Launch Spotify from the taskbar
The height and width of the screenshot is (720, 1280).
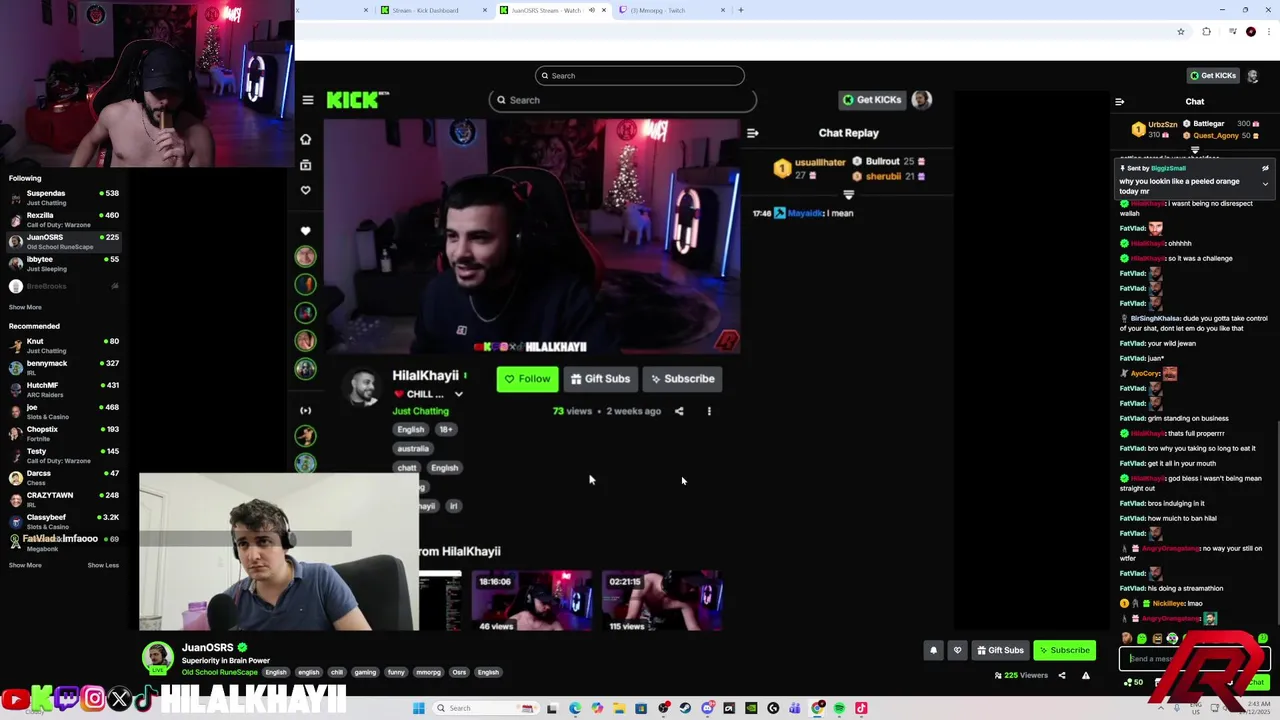click(839, 708)
